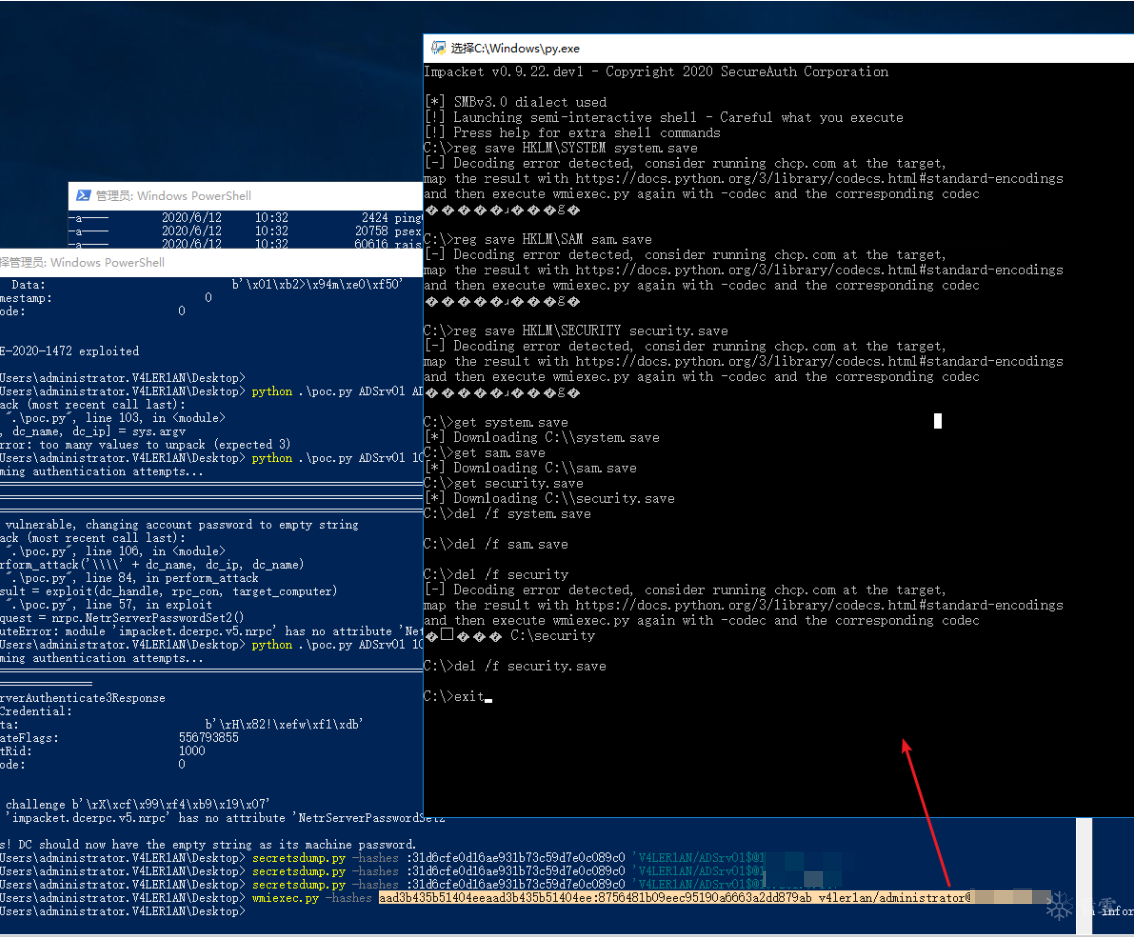Image resolution: width=1135 pixels, height=937 pixels.
Task: Click 'Launching semi-interactive shell' line
Action: pos(664,117)
